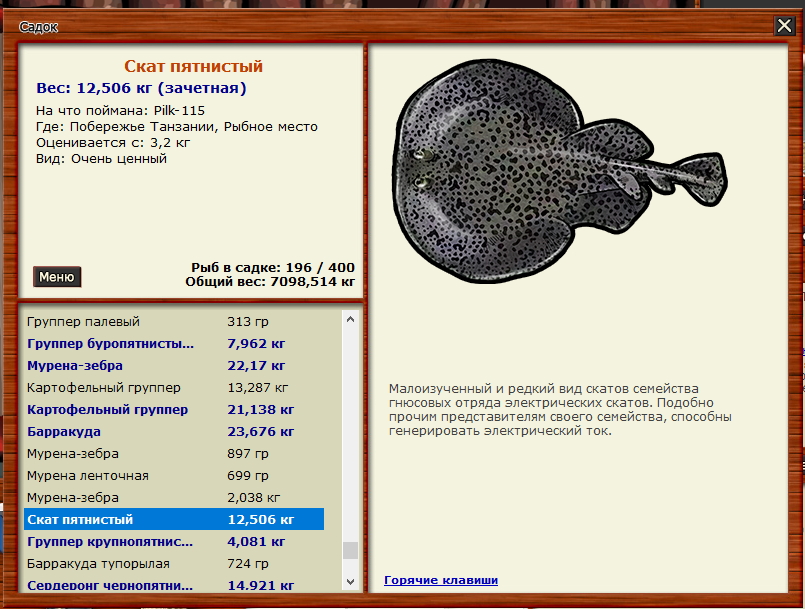Select the Мурена-зебра 897 гр row
Image resolution: width=805 pixels, height=609 pixels.
[174, 454]
